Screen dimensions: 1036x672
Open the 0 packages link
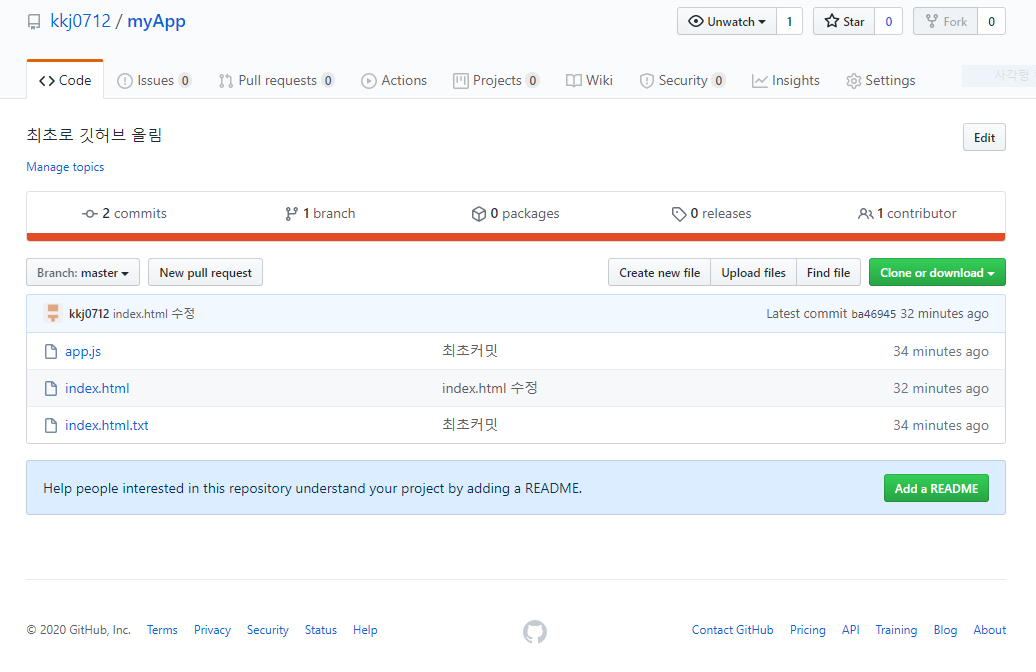click(x=515, y=213)
